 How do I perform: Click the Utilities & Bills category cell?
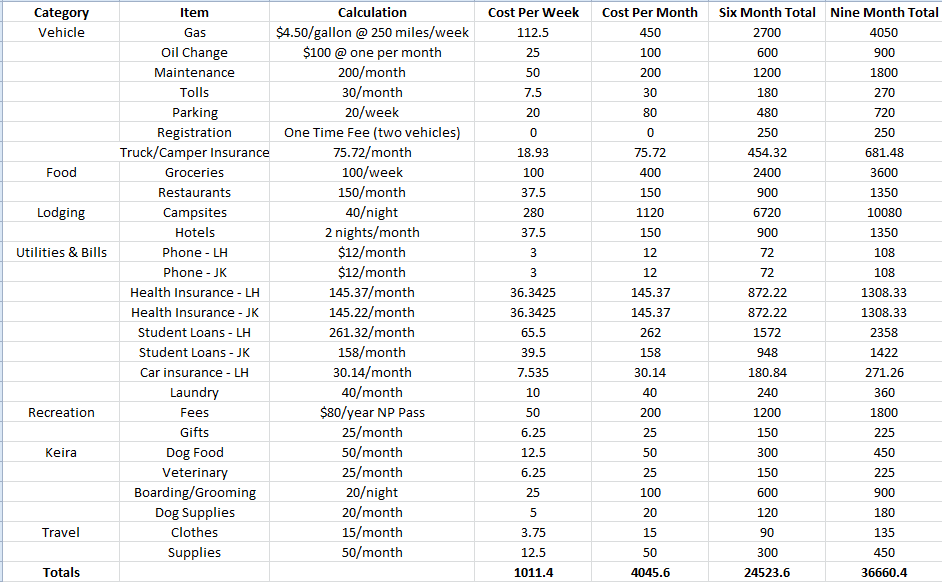coord(61,253)
